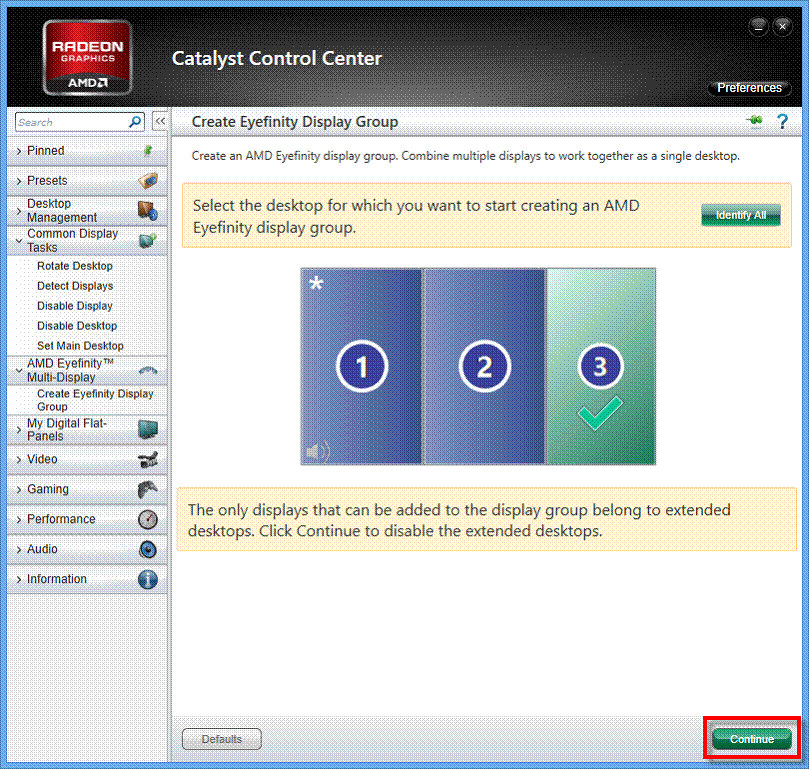Image resolution: width=810 pixels, height=770 pixels.
Task: Pin this page using the green pin icon
Action: [x=755, y=121]
